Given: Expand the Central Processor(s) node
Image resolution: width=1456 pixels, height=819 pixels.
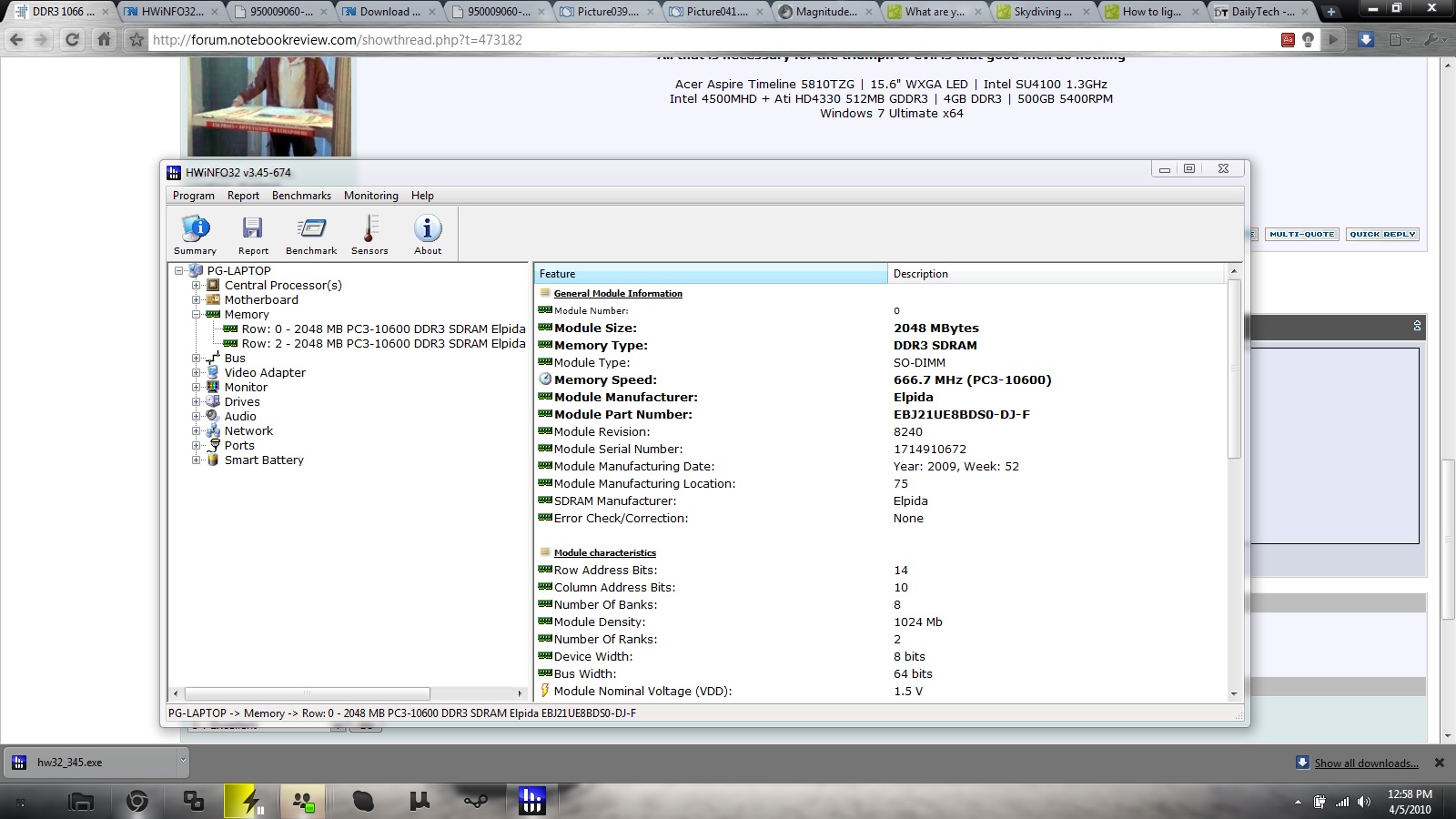Looking at the screenshot, I should (196, 285).
